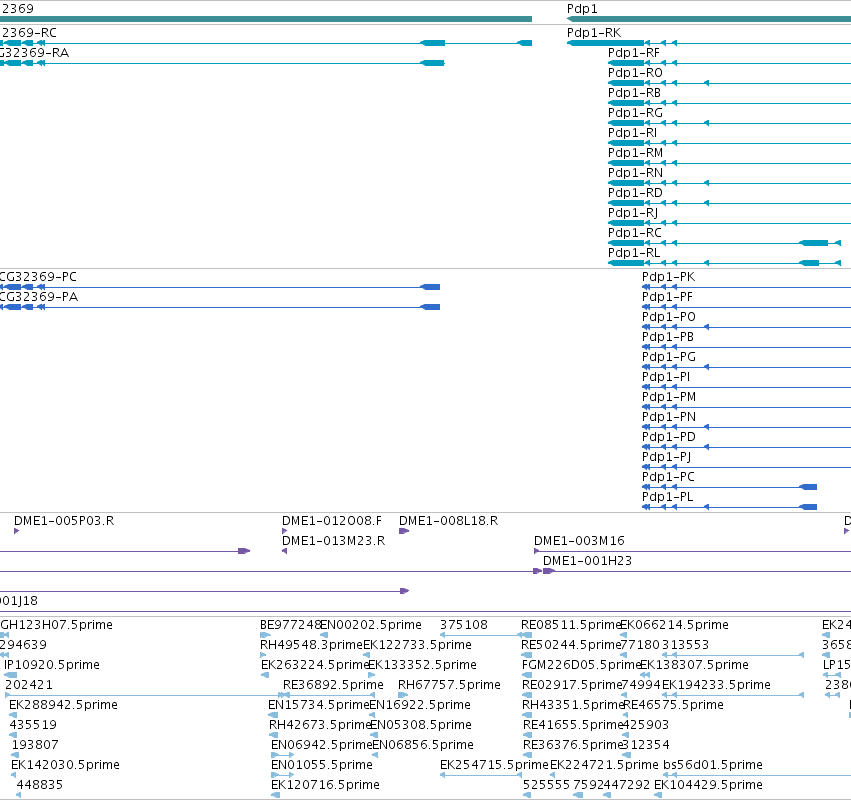Viewport: 851px width, 800px height.
Task: Select the EN01055.5prime EST label
Action: 322,765
